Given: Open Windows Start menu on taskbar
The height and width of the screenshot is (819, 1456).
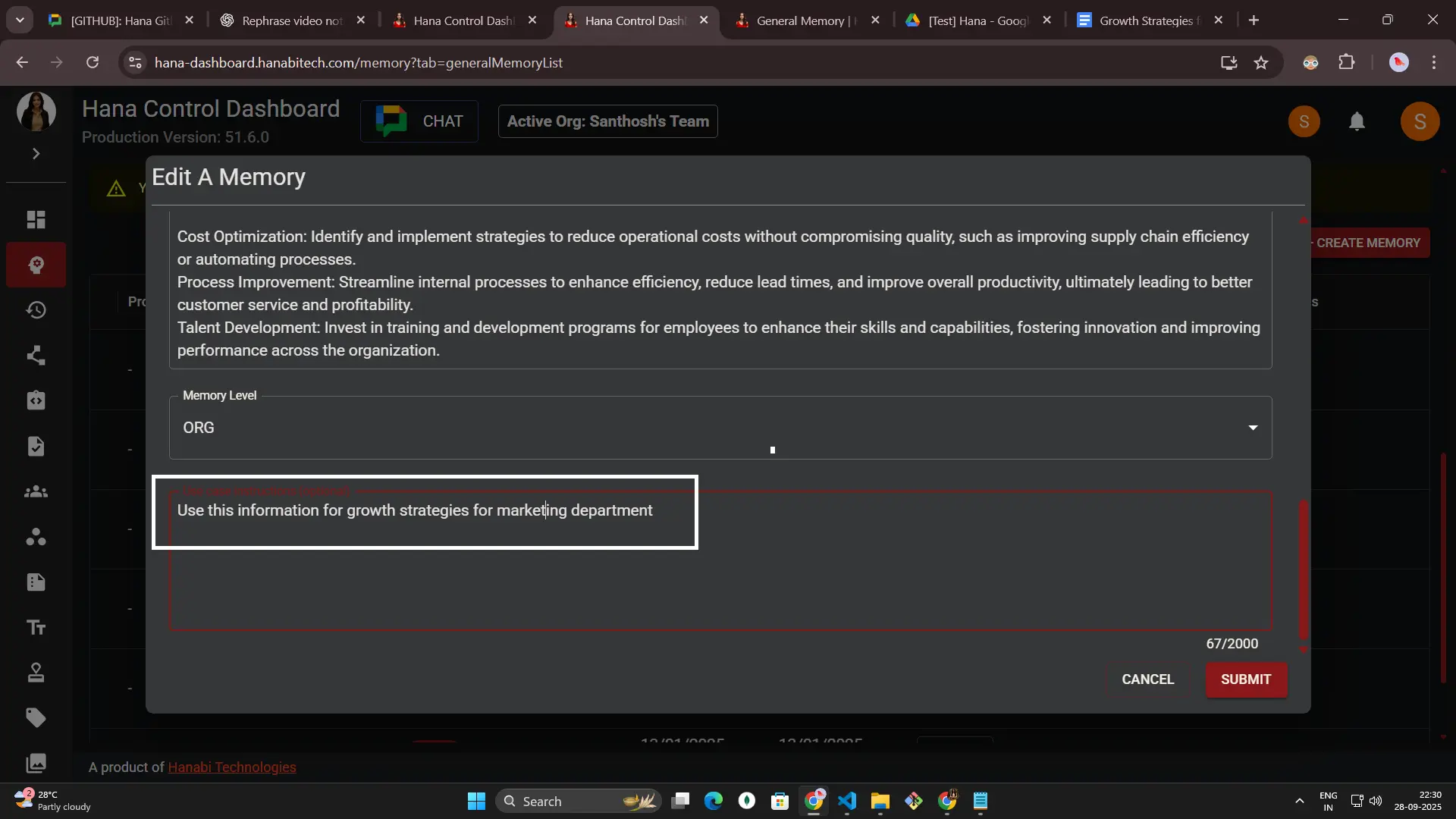Looking at the screenshot, I should tap(476, 802).
